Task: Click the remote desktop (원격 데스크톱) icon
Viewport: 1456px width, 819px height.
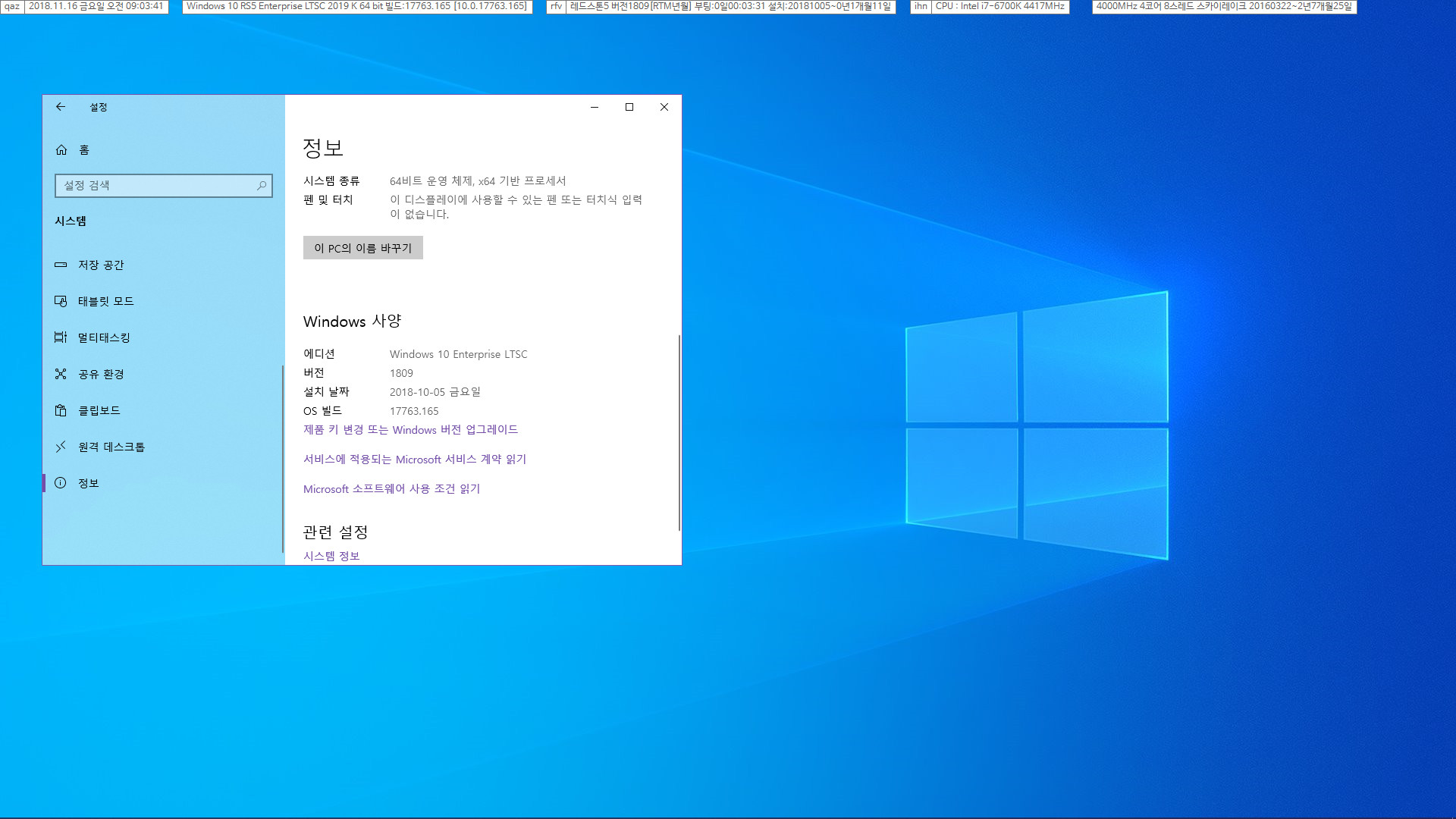Action: point(61,447)
